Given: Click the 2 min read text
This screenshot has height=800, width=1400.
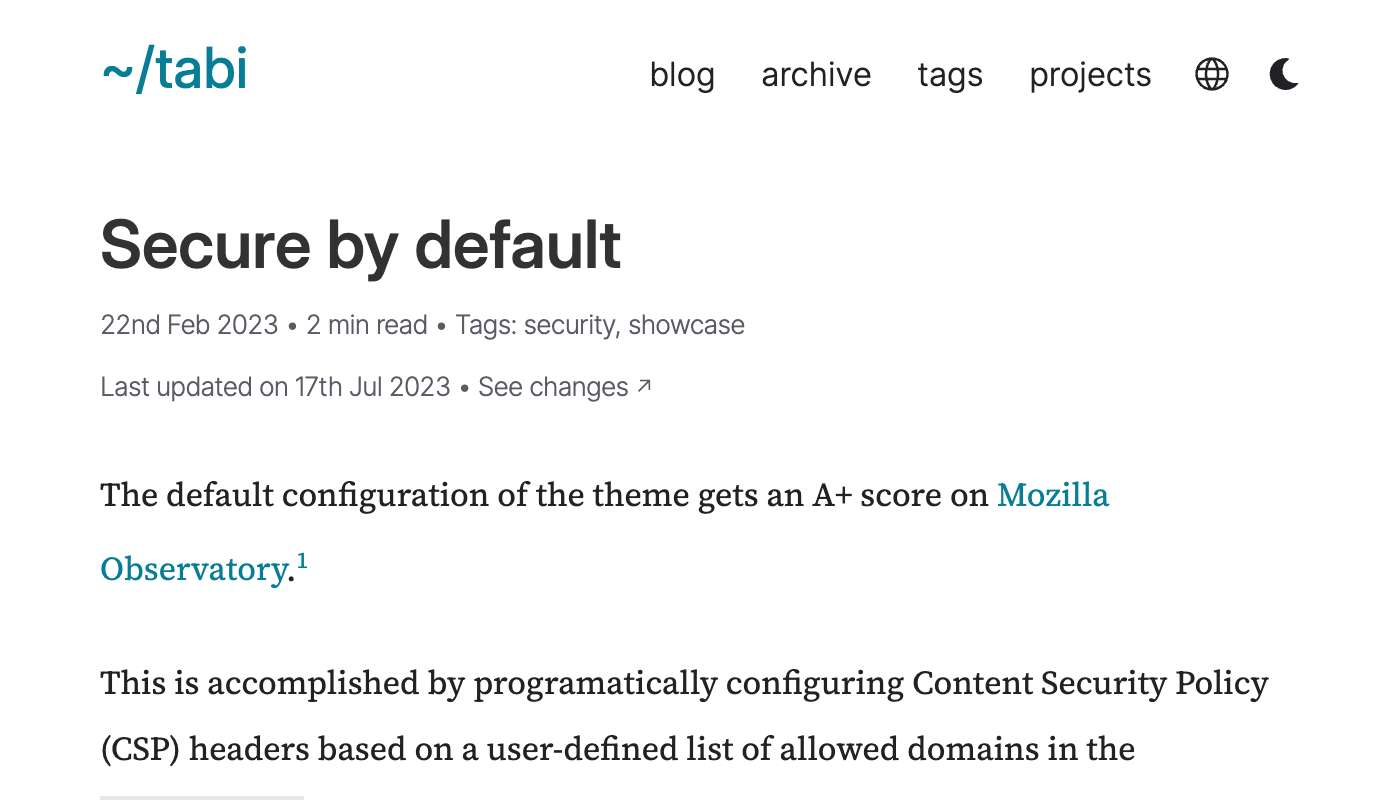Looking at the screenshot, I should pyautogui.click(x=367, y=326).
